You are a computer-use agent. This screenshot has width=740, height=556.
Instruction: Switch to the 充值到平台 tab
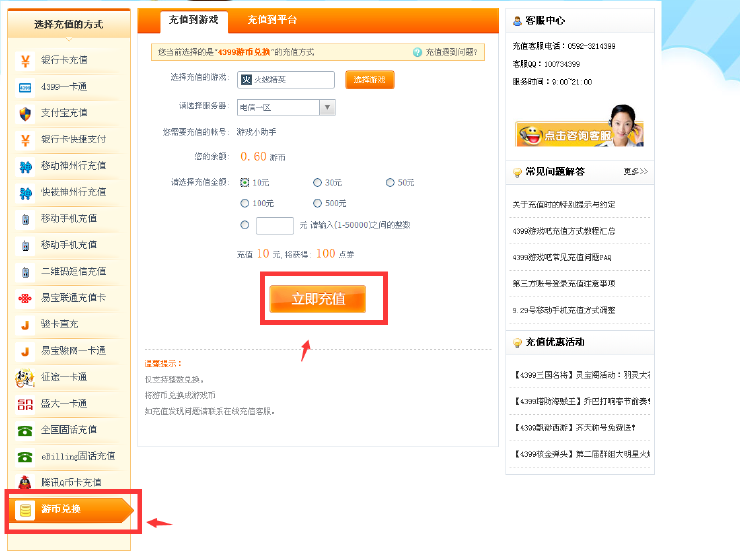click(272, 20)
